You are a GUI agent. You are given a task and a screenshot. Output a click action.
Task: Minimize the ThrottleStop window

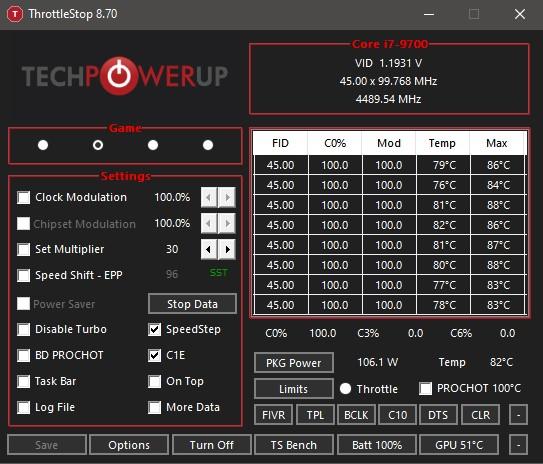coord(429,15)
